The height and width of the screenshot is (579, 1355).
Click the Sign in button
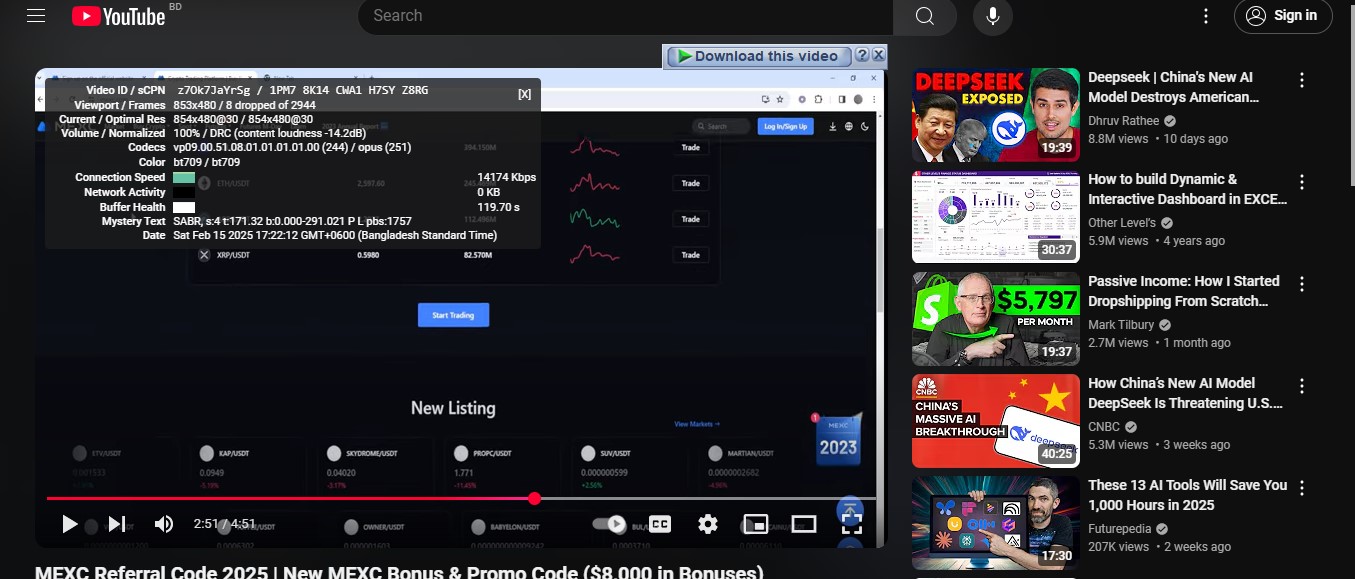pos(1283,16)
